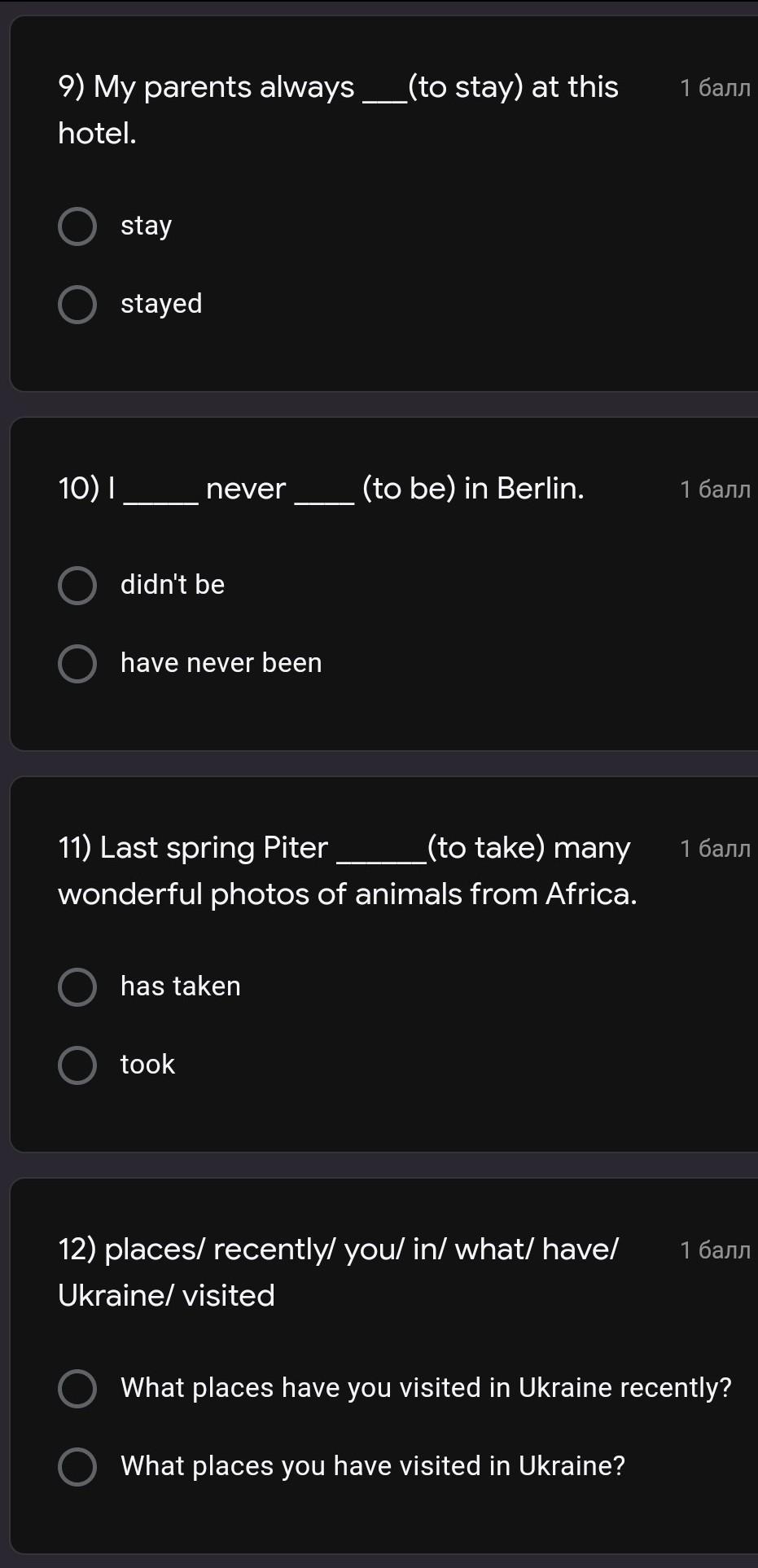Select 'What places you have visited in Ukraine?'

click(x=77, y=1467)
